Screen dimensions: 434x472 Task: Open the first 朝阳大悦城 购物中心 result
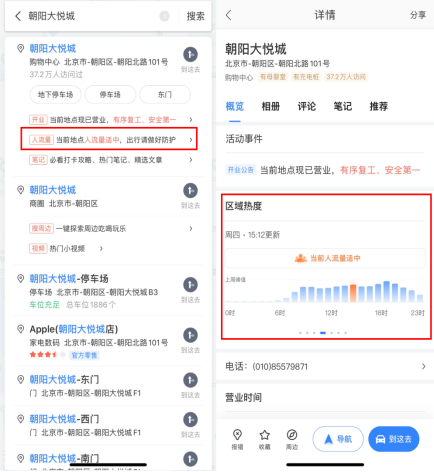tap(53, 48)
